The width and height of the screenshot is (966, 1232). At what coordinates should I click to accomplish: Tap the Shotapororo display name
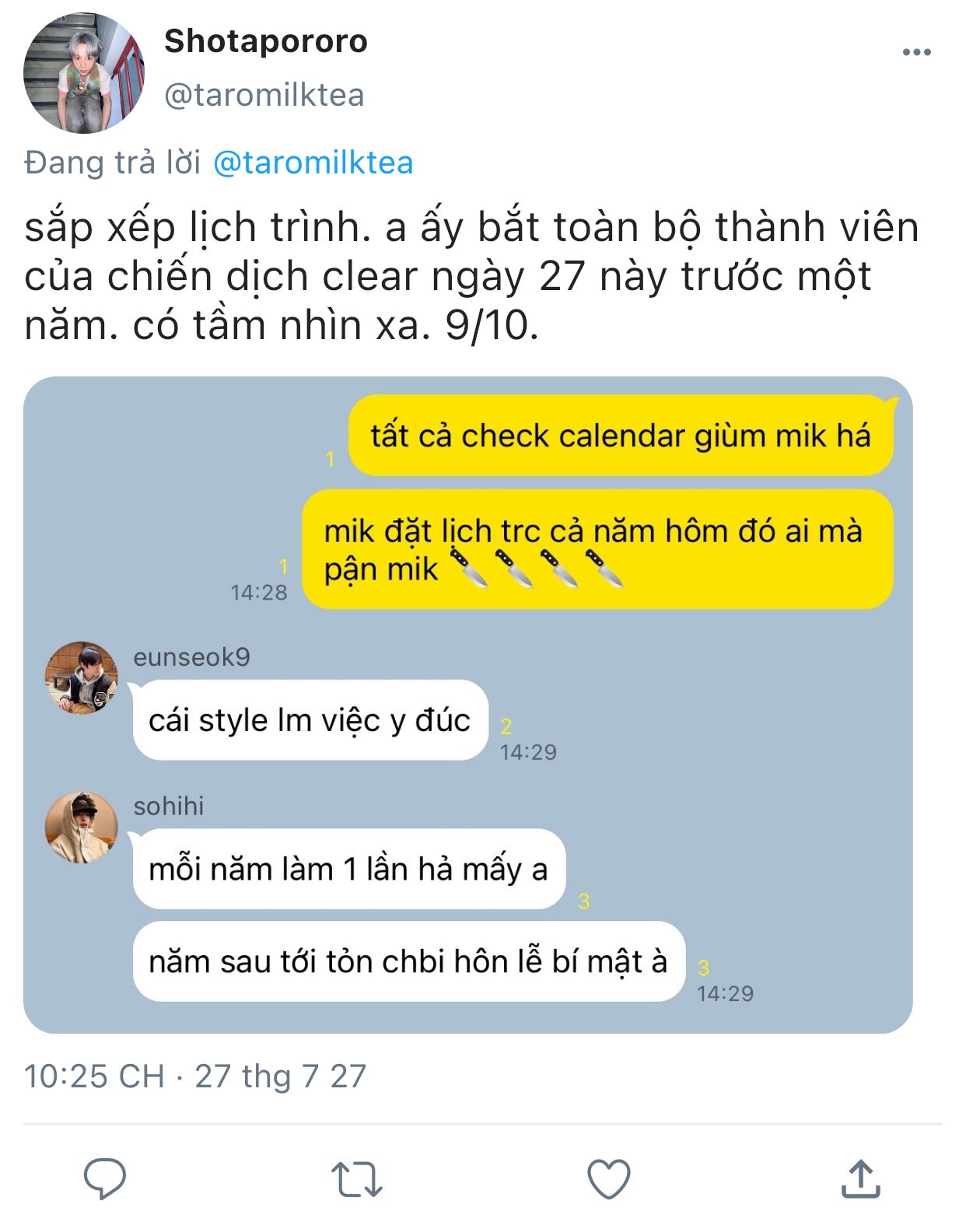tap(266, 41)
